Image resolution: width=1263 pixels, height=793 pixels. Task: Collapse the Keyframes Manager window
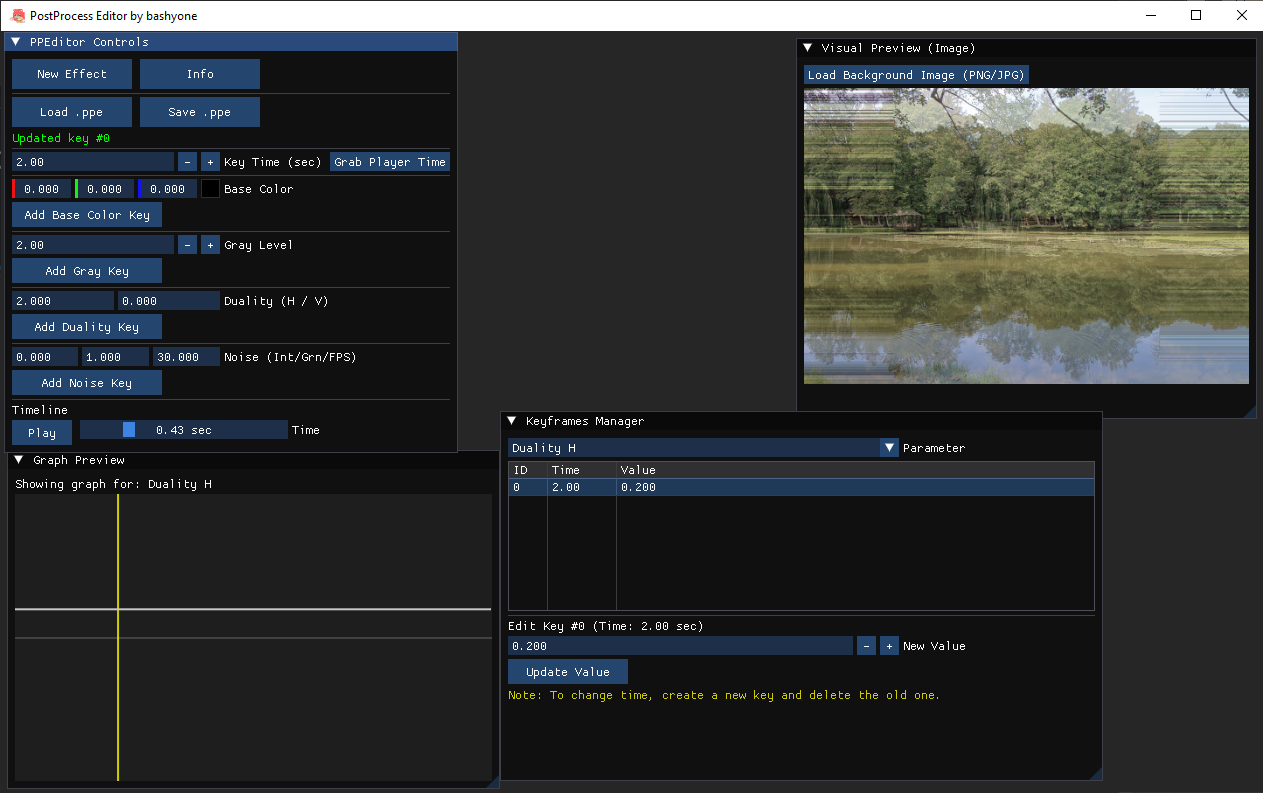point(512,421)
